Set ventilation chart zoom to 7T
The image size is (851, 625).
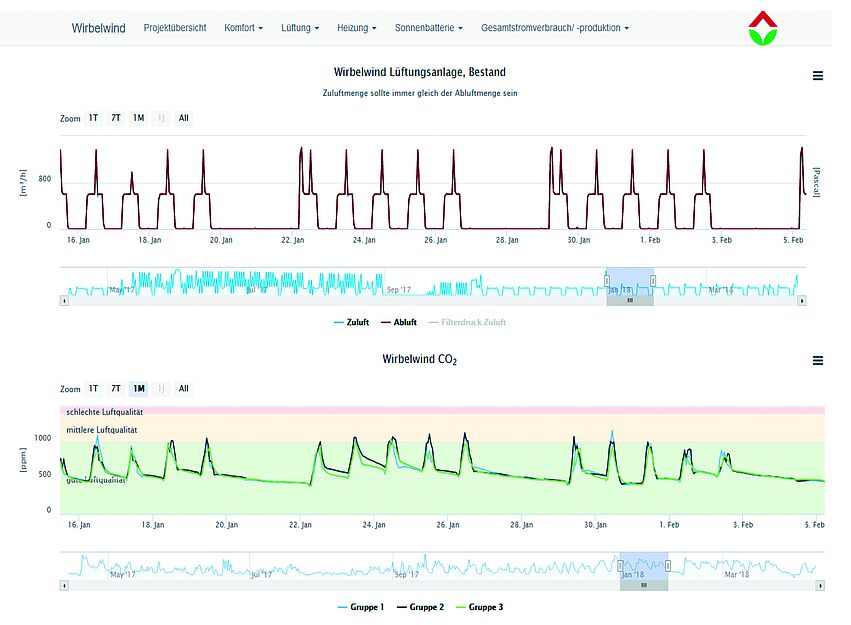(x=116, y=118)
